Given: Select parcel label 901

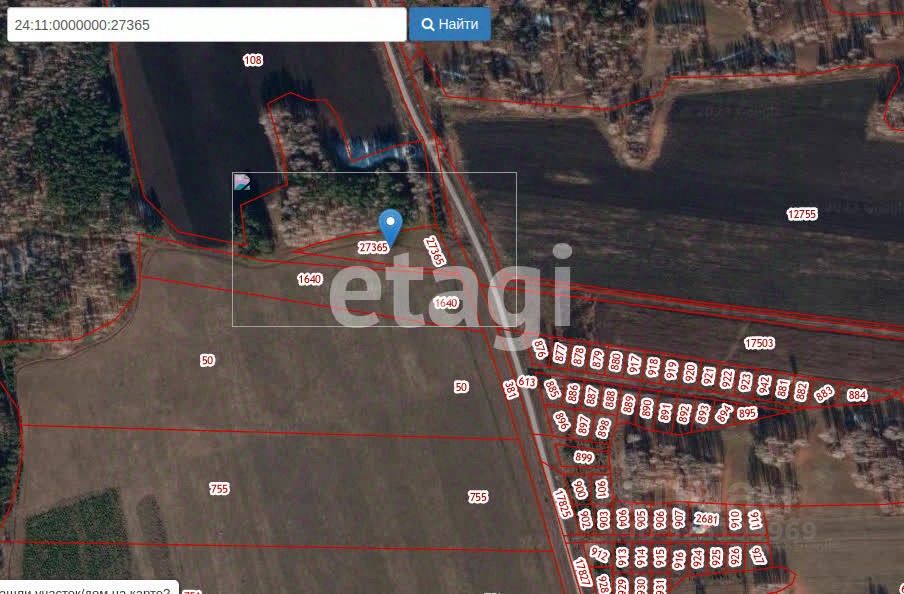Looking at the screenshot, I should (x=601, y=489).
